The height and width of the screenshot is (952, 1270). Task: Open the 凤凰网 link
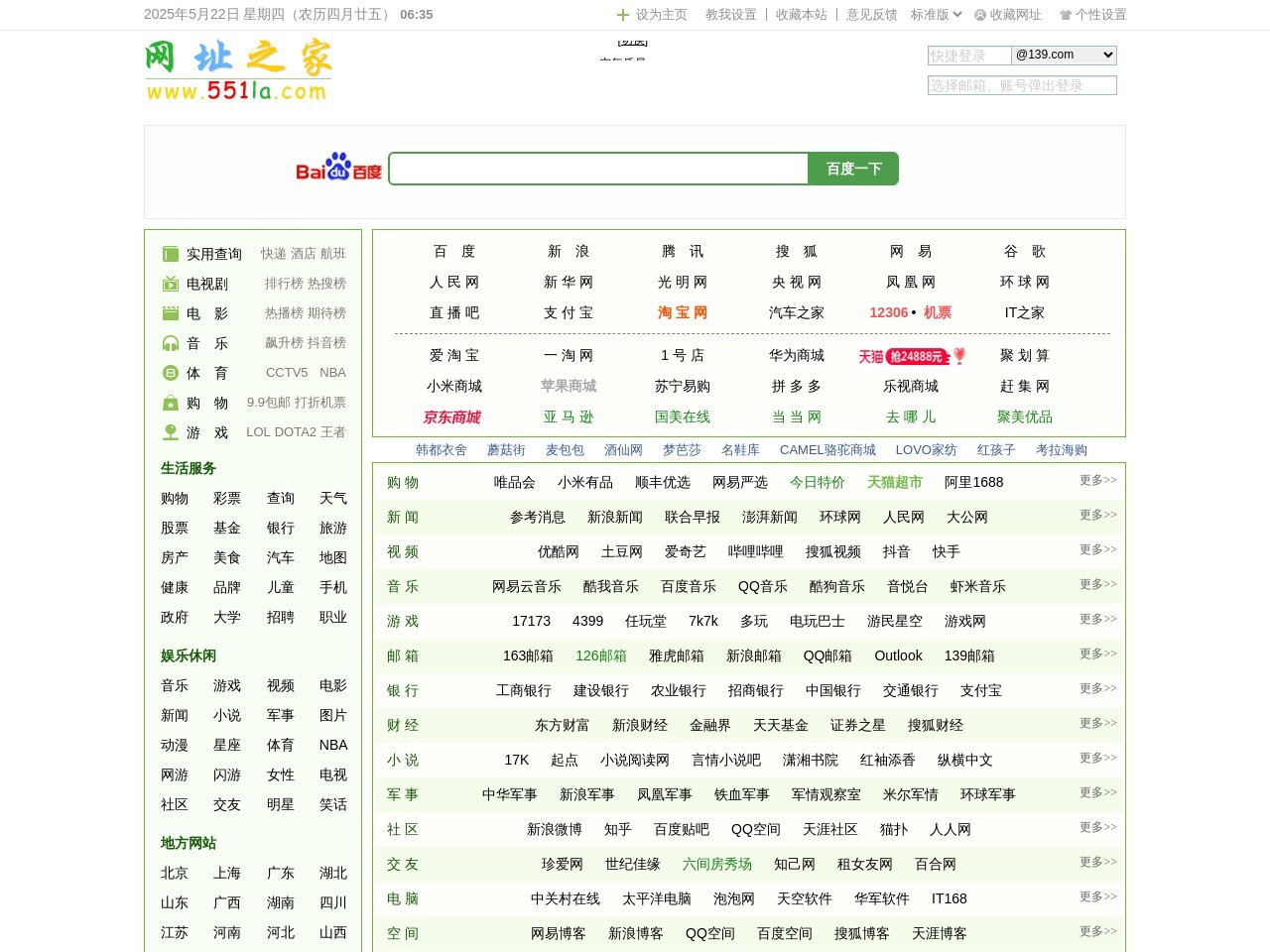(x=911, y=283)
